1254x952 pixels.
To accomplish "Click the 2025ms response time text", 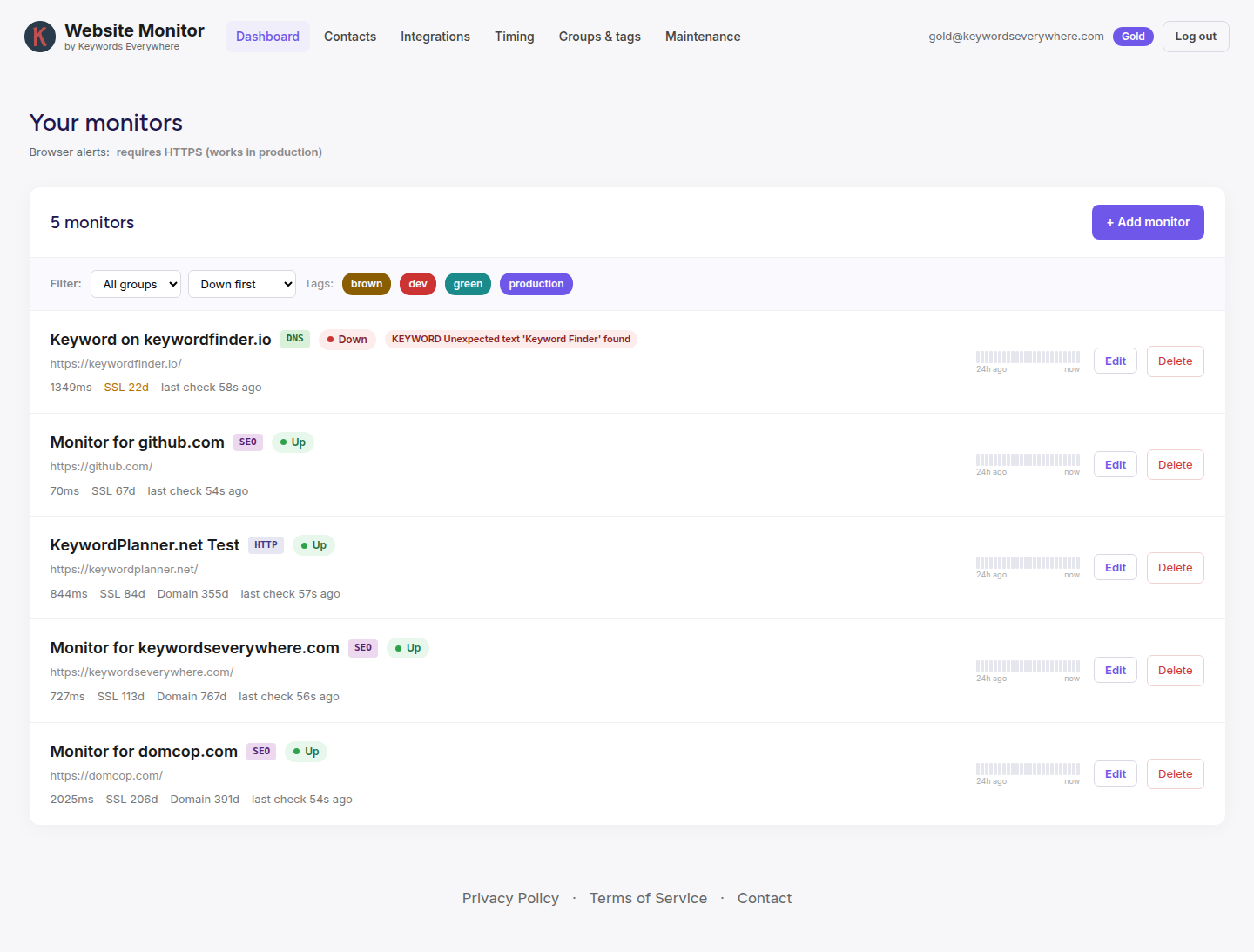I will click(x=72, y=800).
